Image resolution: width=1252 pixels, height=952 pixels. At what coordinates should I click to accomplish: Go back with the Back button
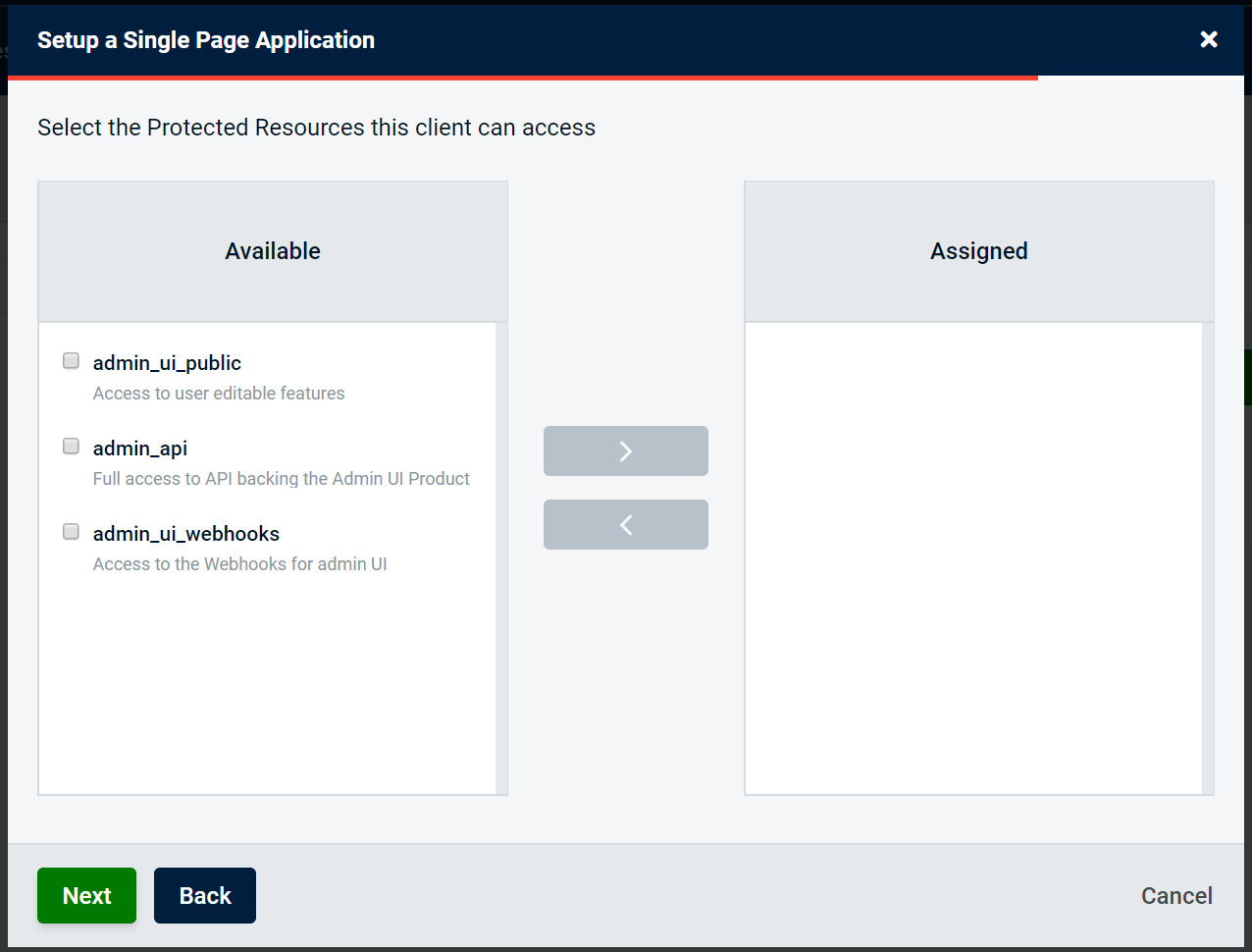(204, 895)
